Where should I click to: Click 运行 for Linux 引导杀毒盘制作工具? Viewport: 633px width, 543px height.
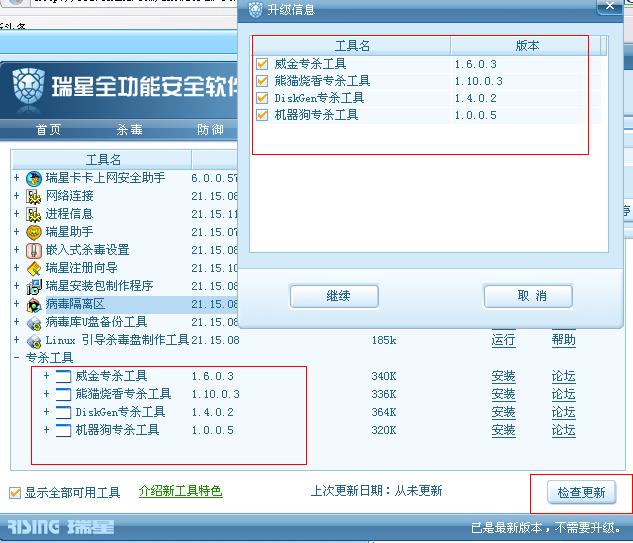[503, 340]
